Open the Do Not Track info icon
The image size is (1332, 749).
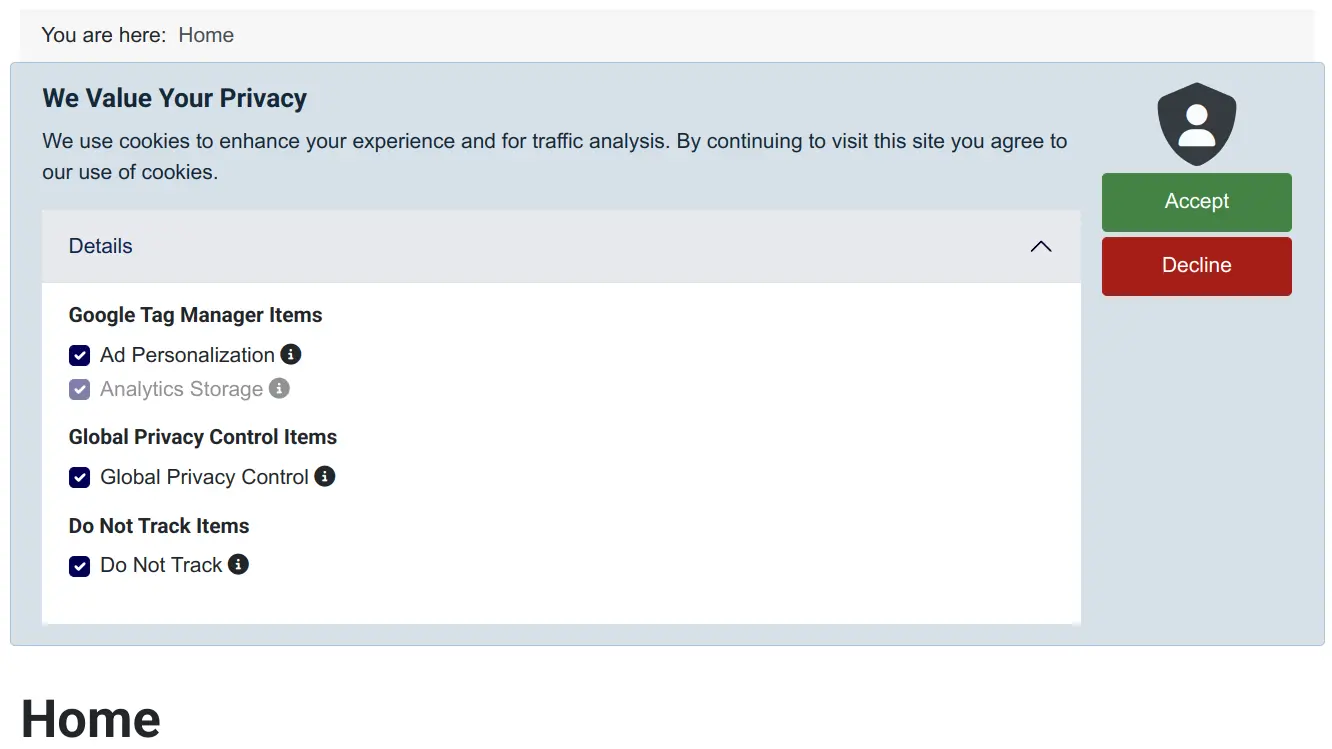coord(238,564)
